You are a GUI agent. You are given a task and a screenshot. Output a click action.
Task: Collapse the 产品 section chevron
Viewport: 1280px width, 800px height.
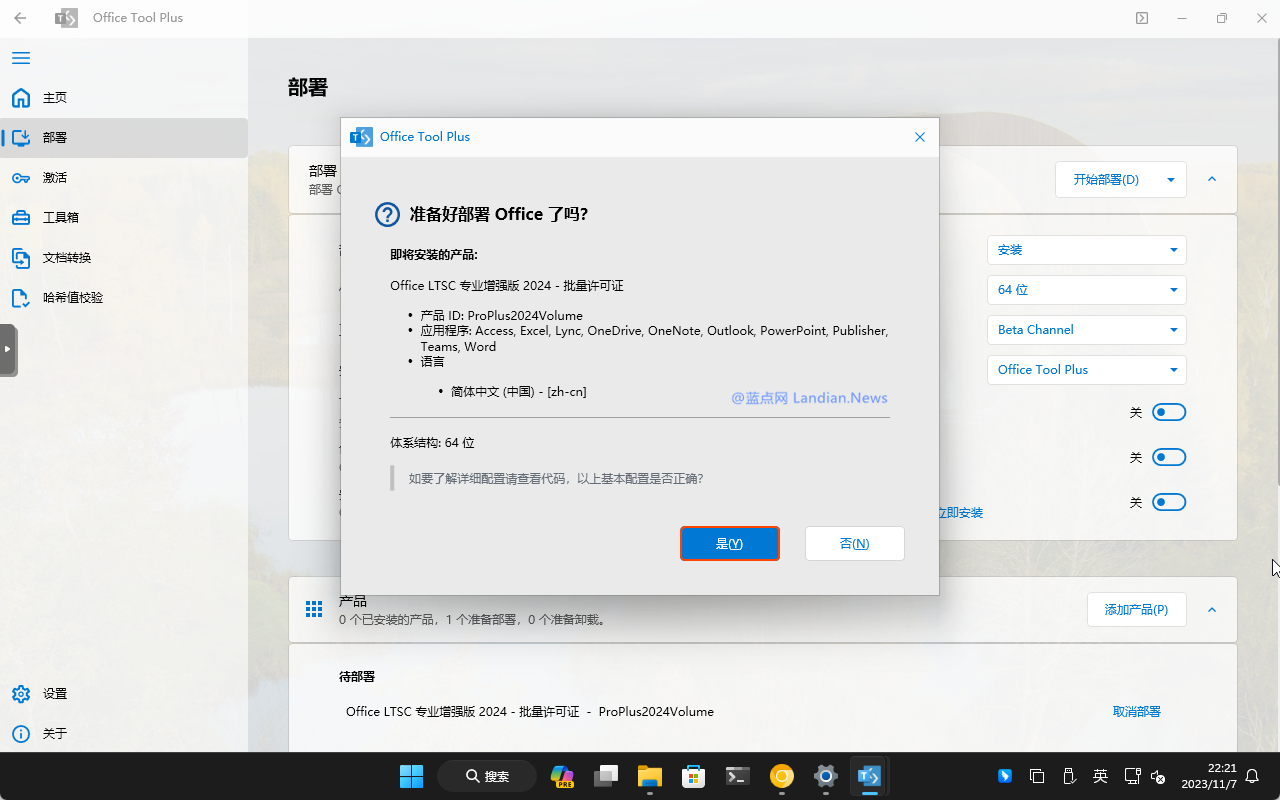[x=1212, y=609]
